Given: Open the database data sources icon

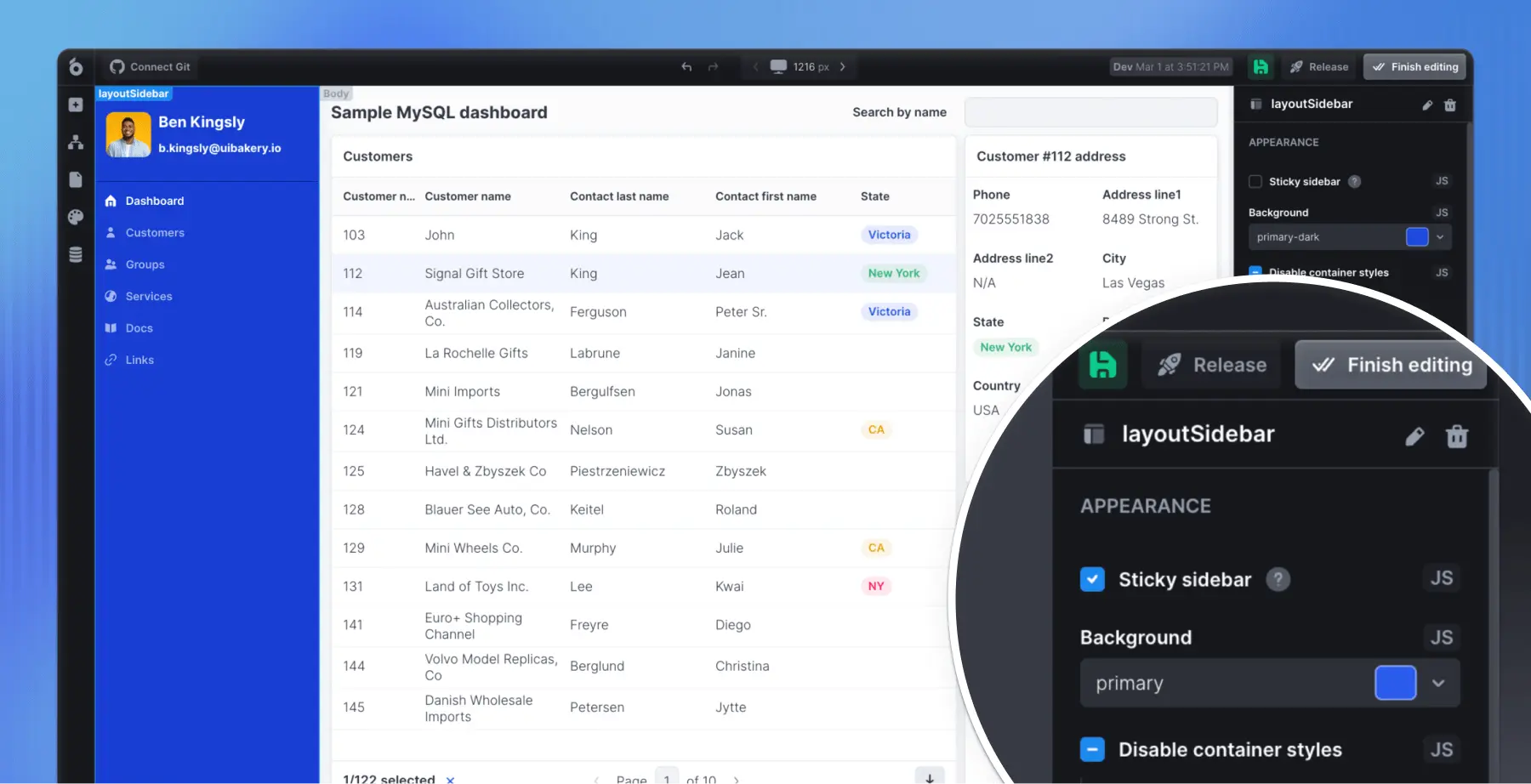Looking at the screenshot, I should coord(76,254).
